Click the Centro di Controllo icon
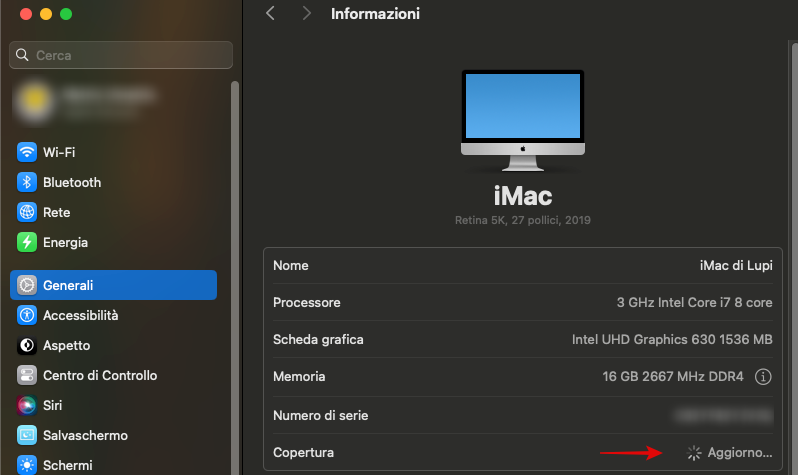The height and width of the screenshot is (475, 798). coord(26,375)
